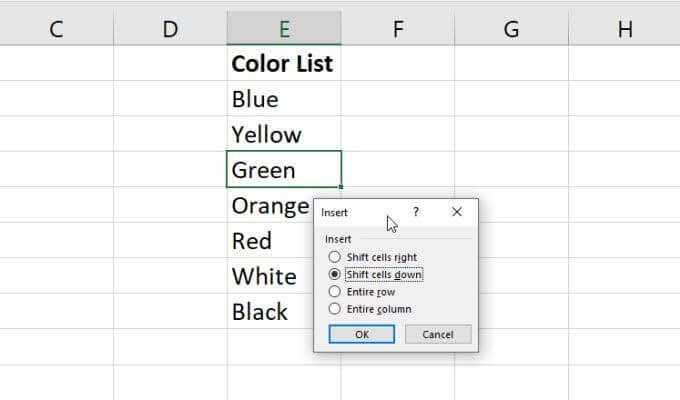Pick the Entire column radio button
Screen dimensions: 680x400
334,309
